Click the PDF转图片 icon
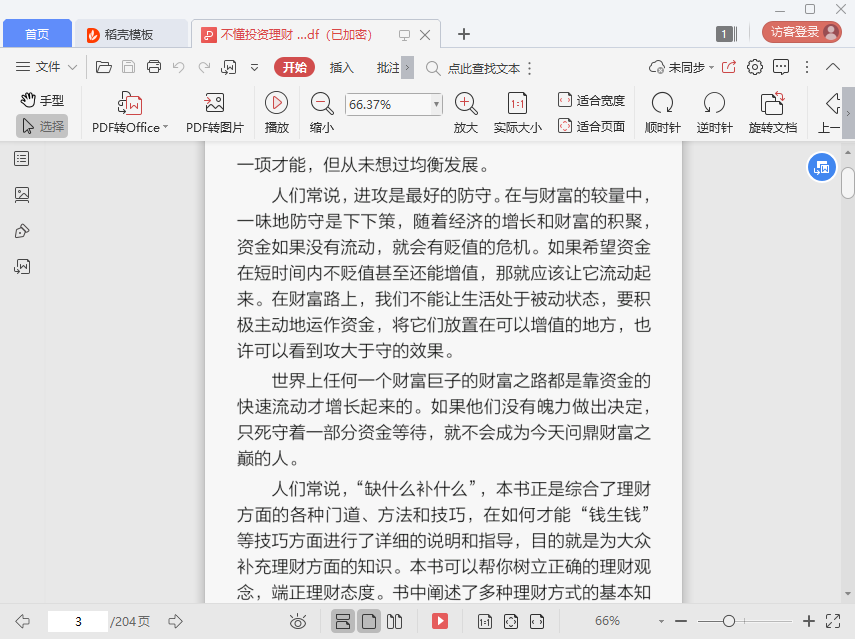This screenshot has width=855, height=639. [x=214, y=103]
